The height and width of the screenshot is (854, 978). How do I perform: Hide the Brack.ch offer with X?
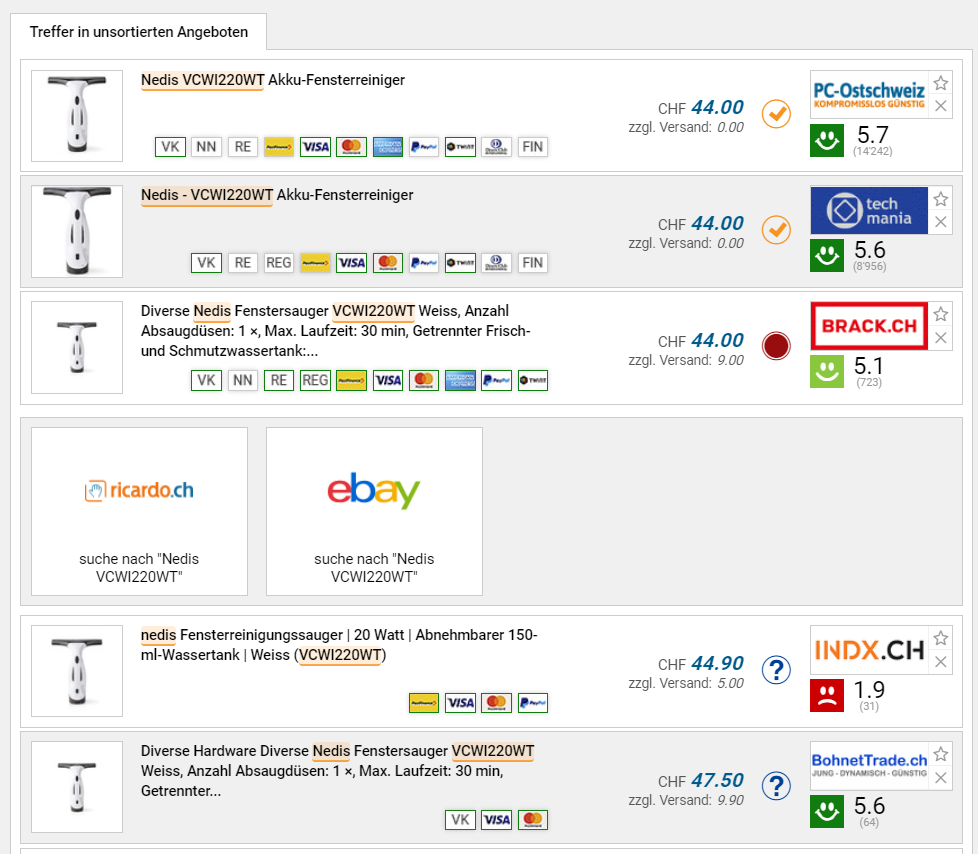click(x=940, y=338)
